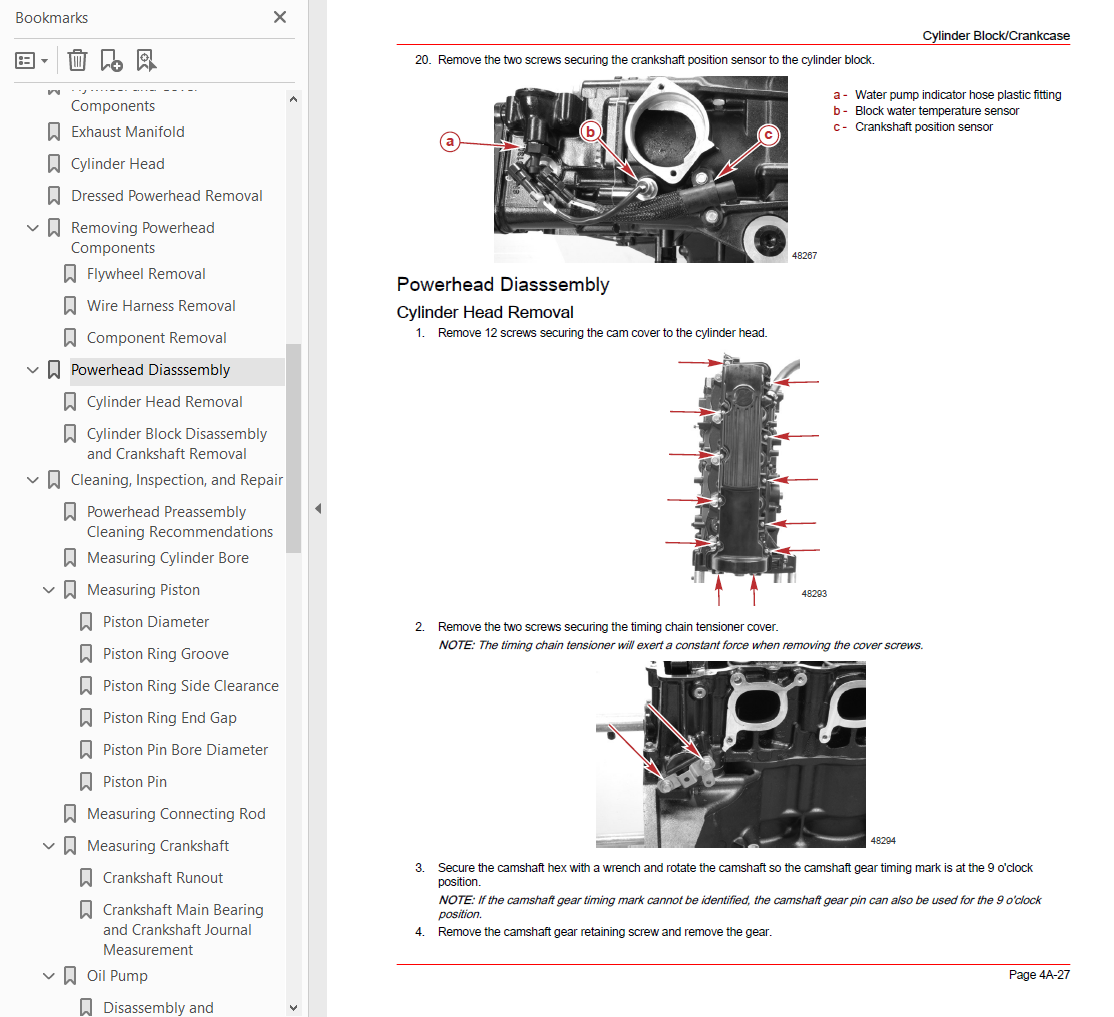Close the Bookmarks panel

(280, 17)
